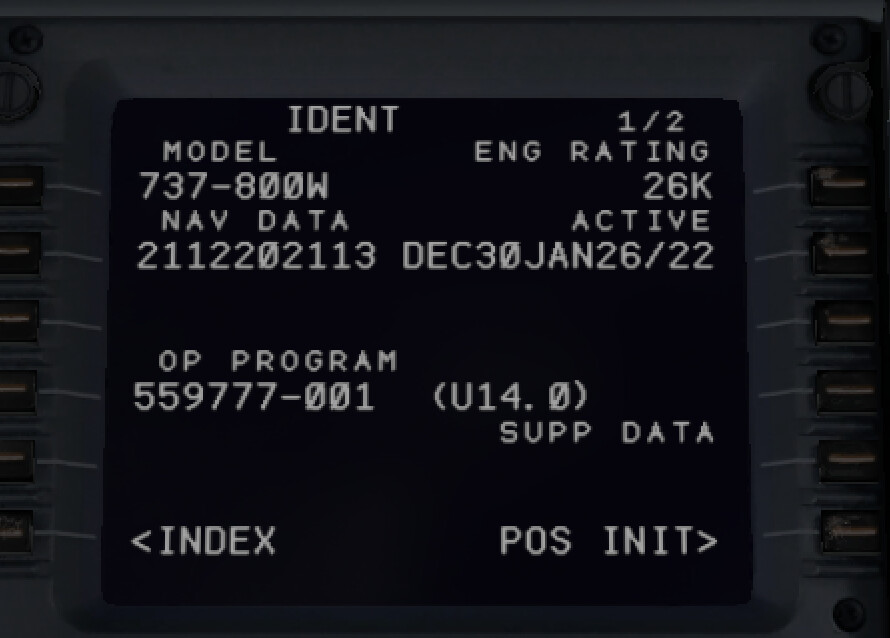This screenshot has width=890, height=638.
Task: Select the NAV DATA label
Action: pyautogui.click(x=255, y=221)
